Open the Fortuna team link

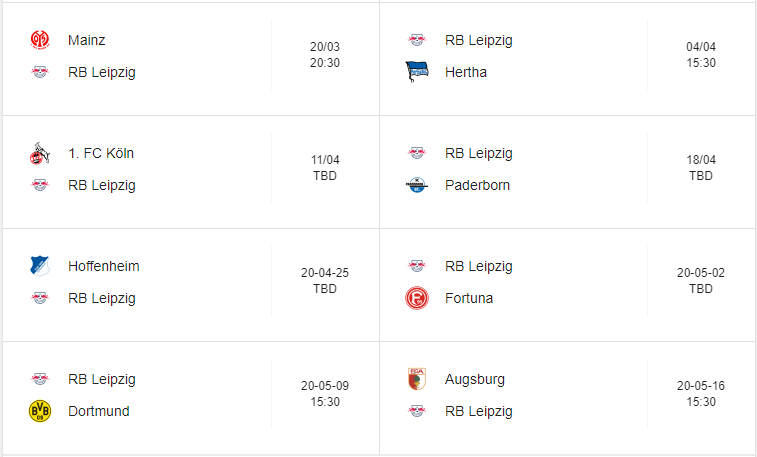tap(469, 298)
